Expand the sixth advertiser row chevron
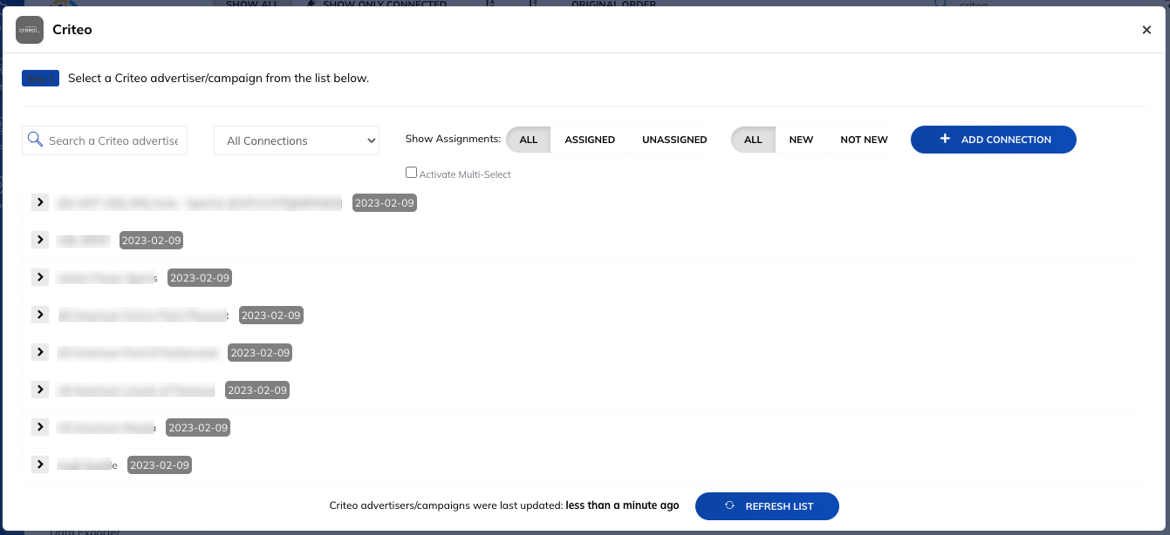Viewport: 1170px width, 535px height. [40, 389]
